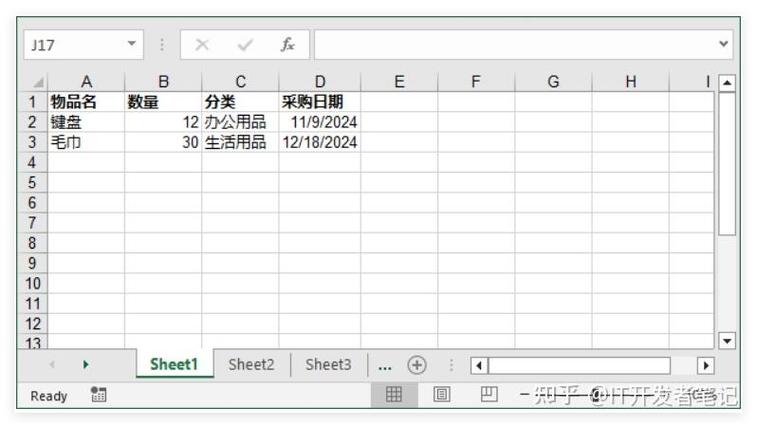This screenshot has width=757, height=427.
Task: Click next sheet navigation arrow
Action: tap(85, 364)
